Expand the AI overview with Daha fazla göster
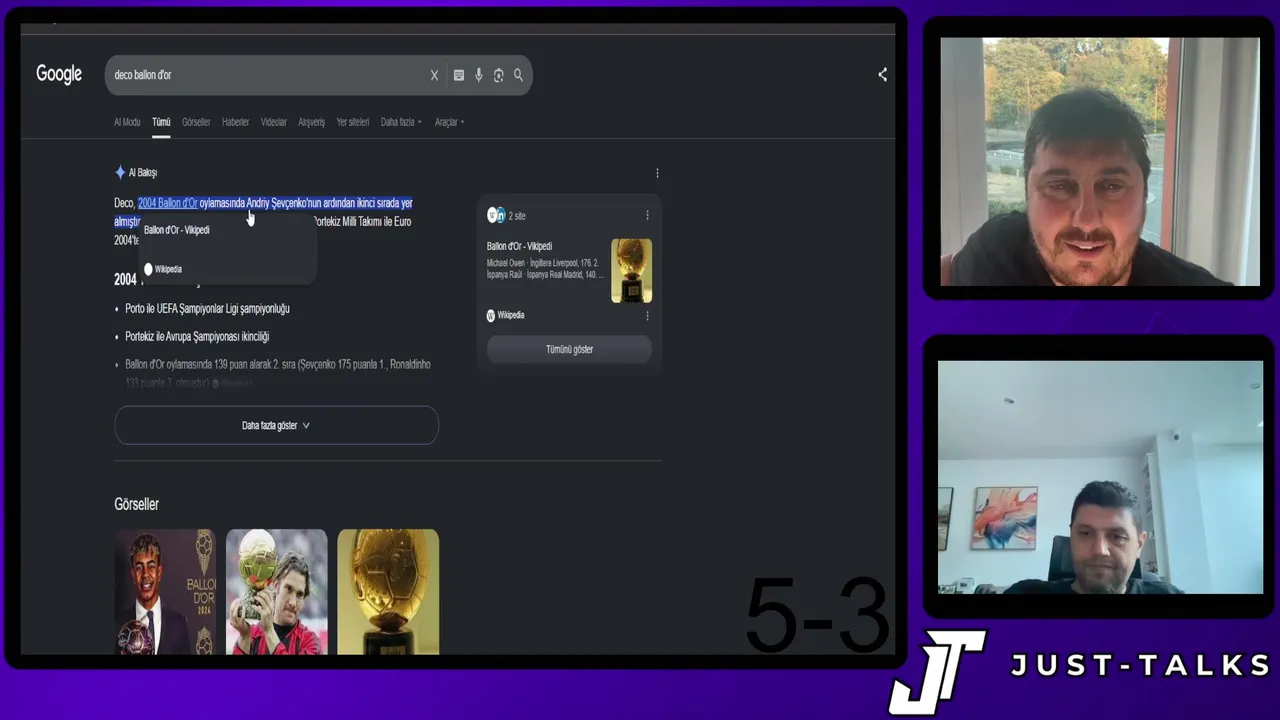Image resolution: width=1280 pixels, height=720 pixels. [x=276, y=425]
